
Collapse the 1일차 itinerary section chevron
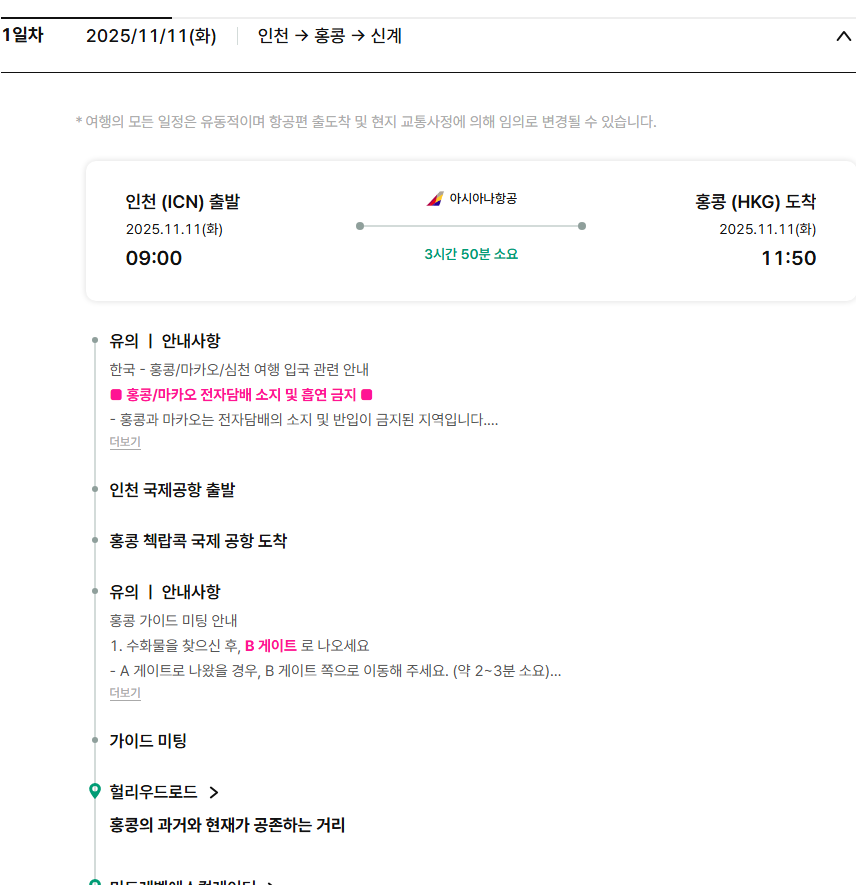pyautogui.click(x=842, y=37)
